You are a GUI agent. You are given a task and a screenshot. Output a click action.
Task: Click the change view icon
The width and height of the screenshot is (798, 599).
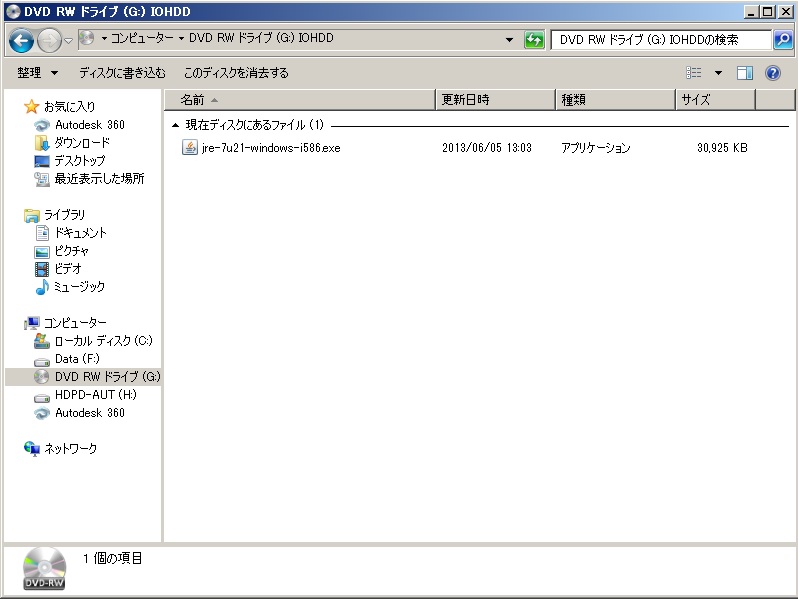(x=694, y=73)
